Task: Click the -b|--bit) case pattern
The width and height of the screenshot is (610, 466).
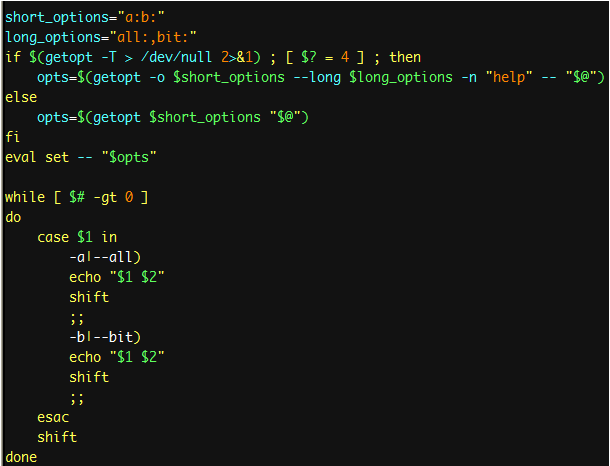Action: point(105,337)
